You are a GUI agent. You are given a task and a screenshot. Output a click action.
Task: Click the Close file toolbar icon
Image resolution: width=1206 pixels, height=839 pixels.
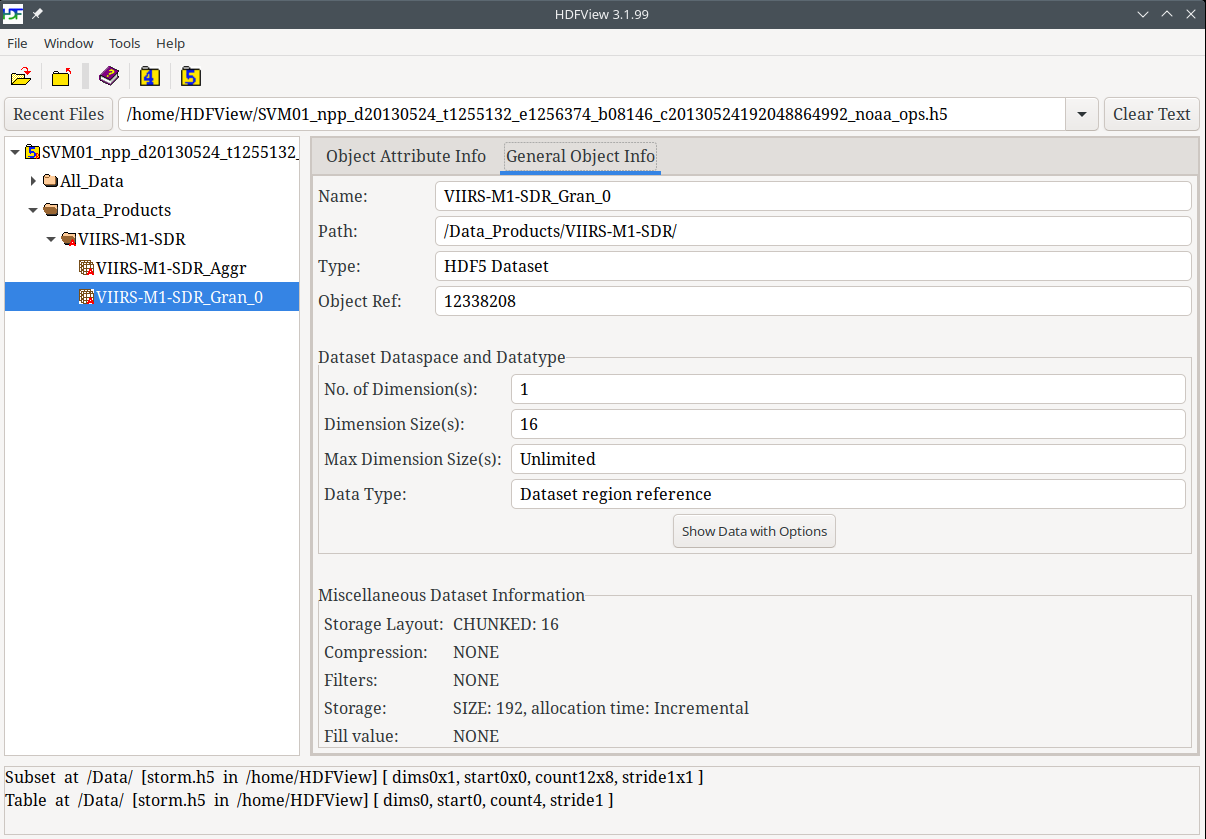[62, 77]
